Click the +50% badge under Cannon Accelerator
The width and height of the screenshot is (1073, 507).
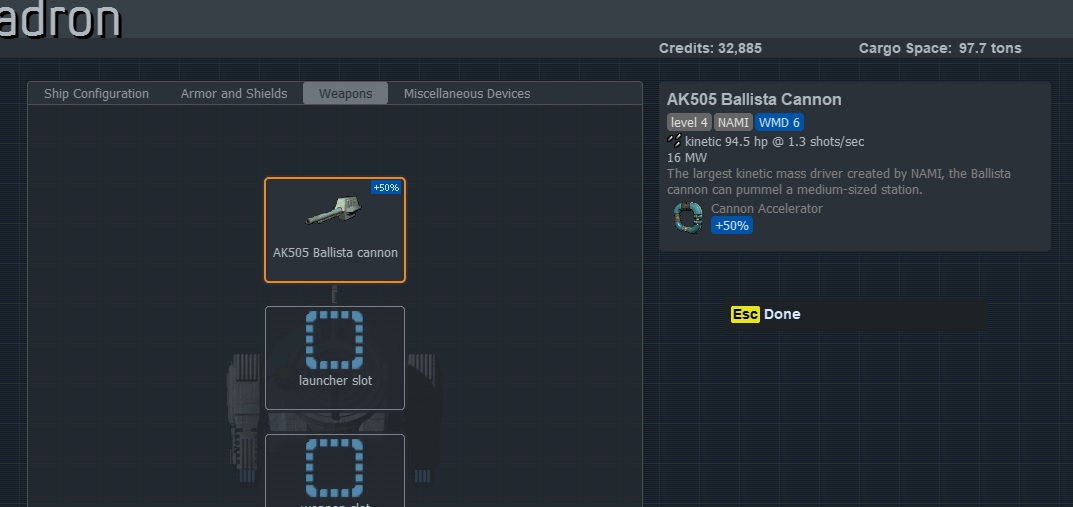click(x=731, y=226)
